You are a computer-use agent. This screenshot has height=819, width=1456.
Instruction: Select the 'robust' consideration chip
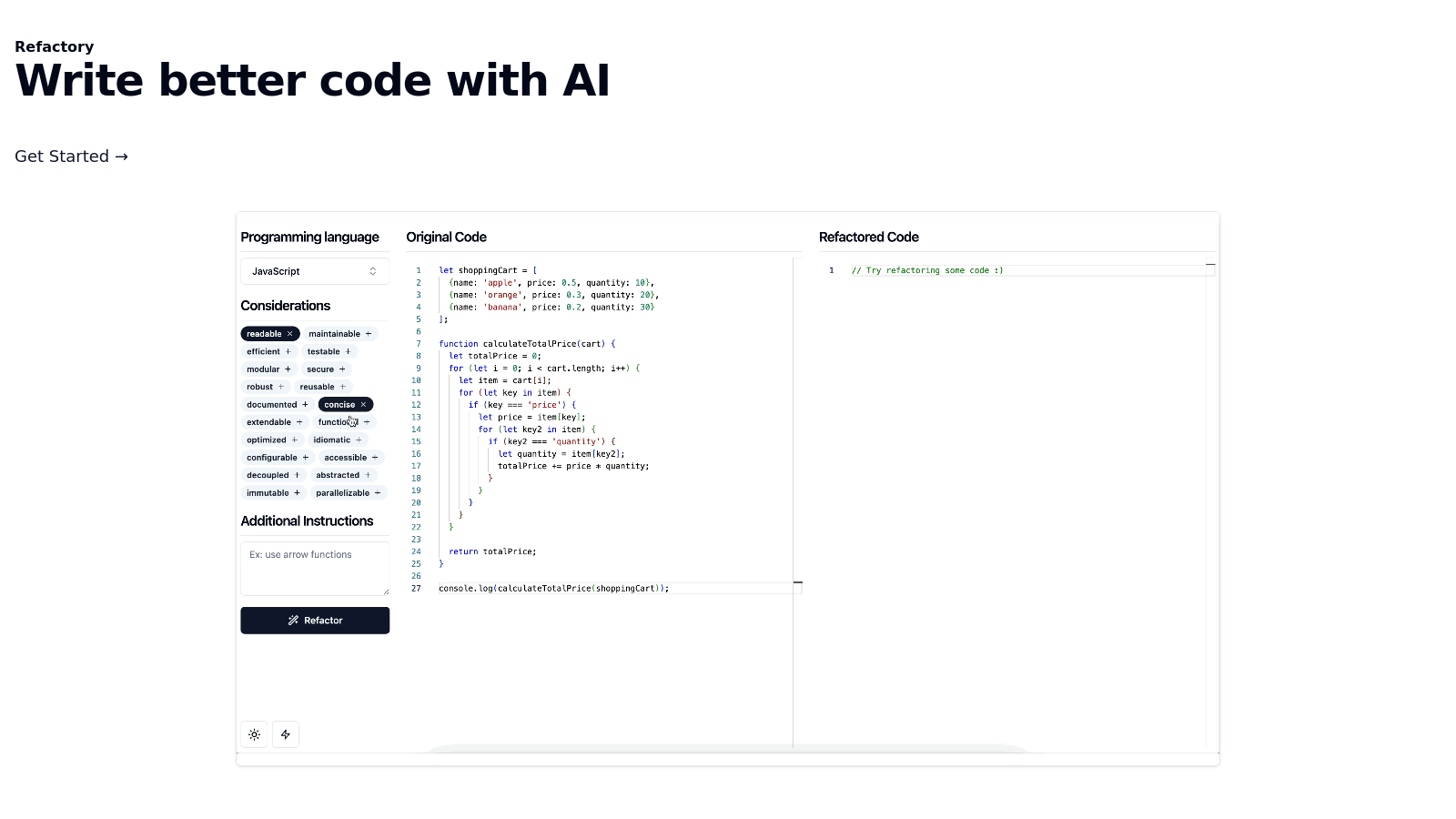266,387
